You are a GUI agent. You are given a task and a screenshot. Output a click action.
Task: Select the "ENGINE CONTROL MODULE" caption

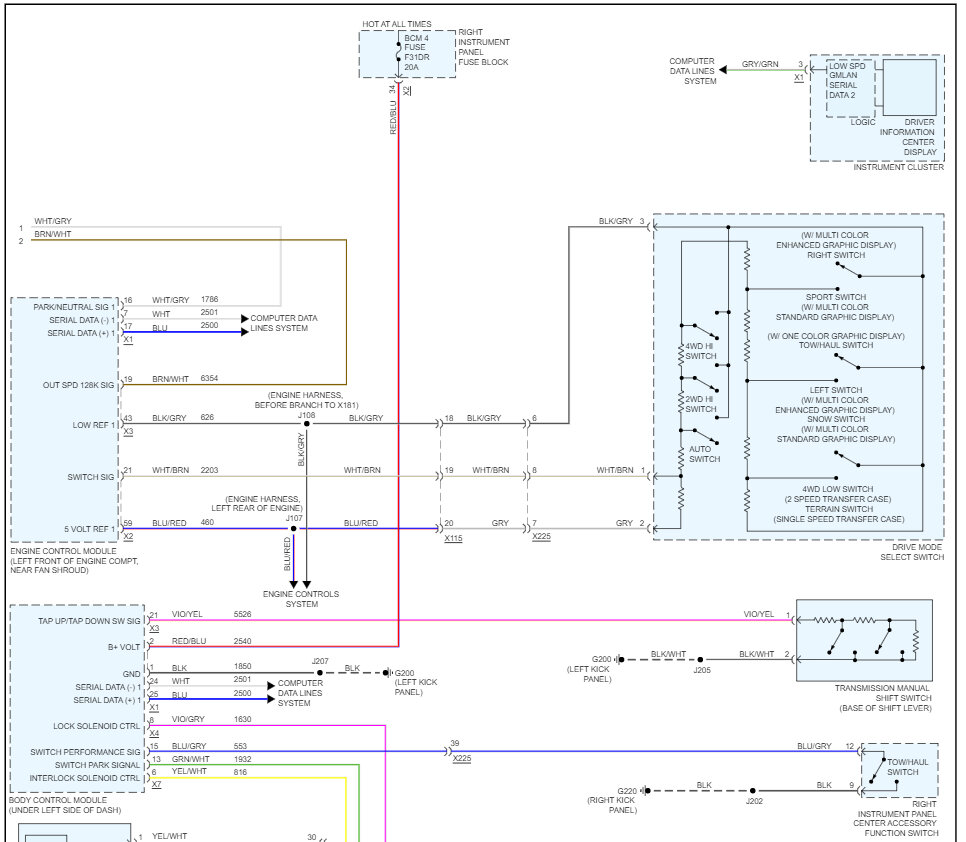coord(63,551)
